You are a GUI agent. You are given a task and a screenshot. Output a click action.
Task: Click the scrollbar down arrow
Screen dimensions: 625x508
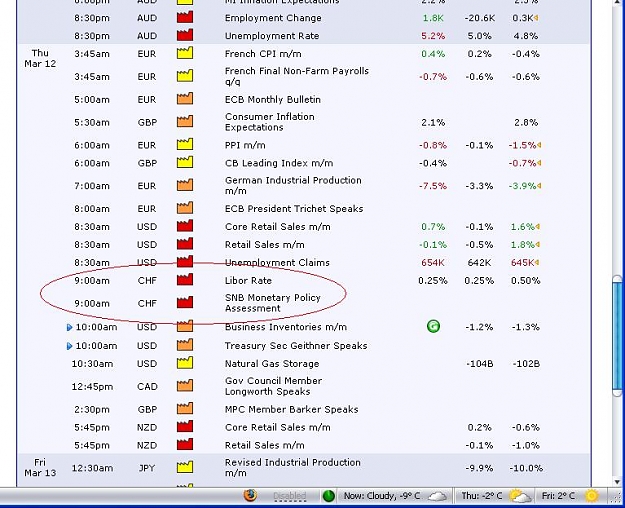coord(618,482)
